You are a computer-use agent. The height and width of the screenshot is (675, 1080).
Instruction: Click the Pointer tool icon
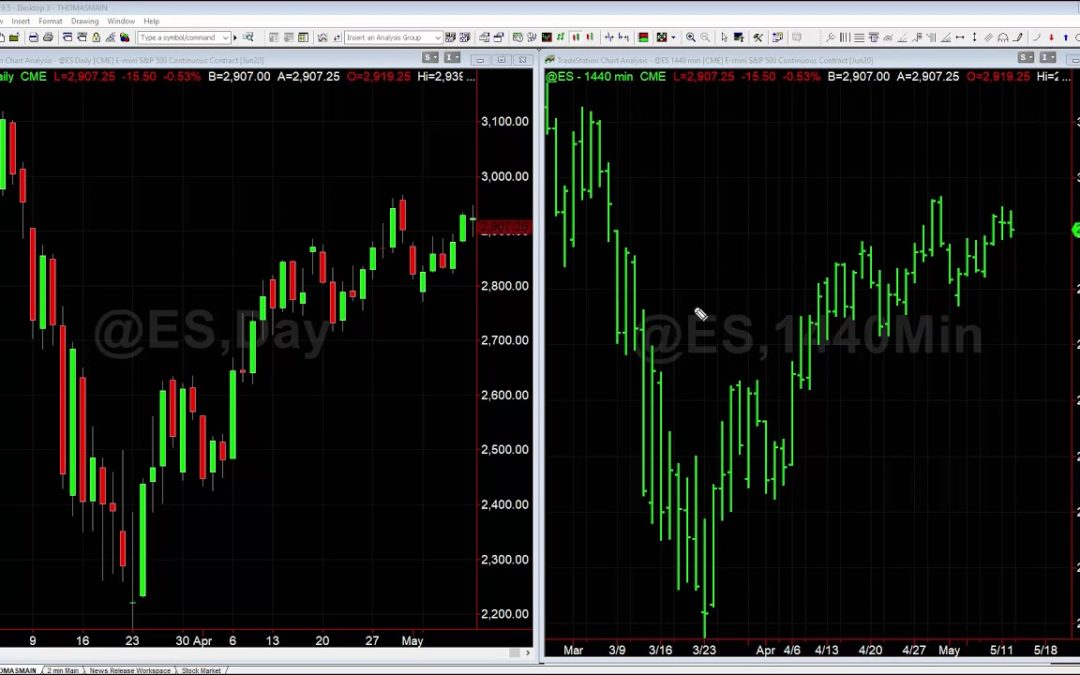(724, 38)
